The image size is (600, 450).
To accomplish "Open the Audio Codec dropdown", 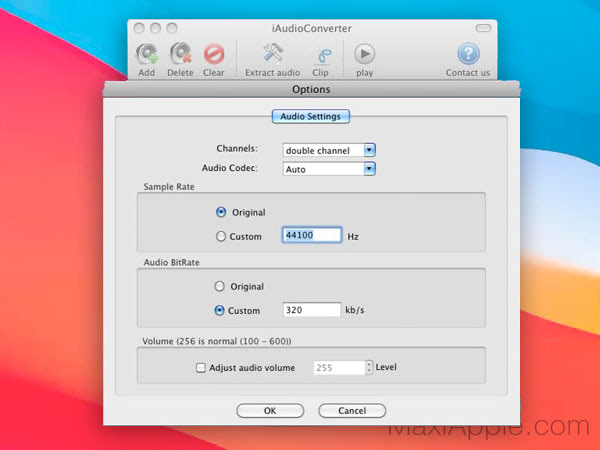I will point(329,169).
